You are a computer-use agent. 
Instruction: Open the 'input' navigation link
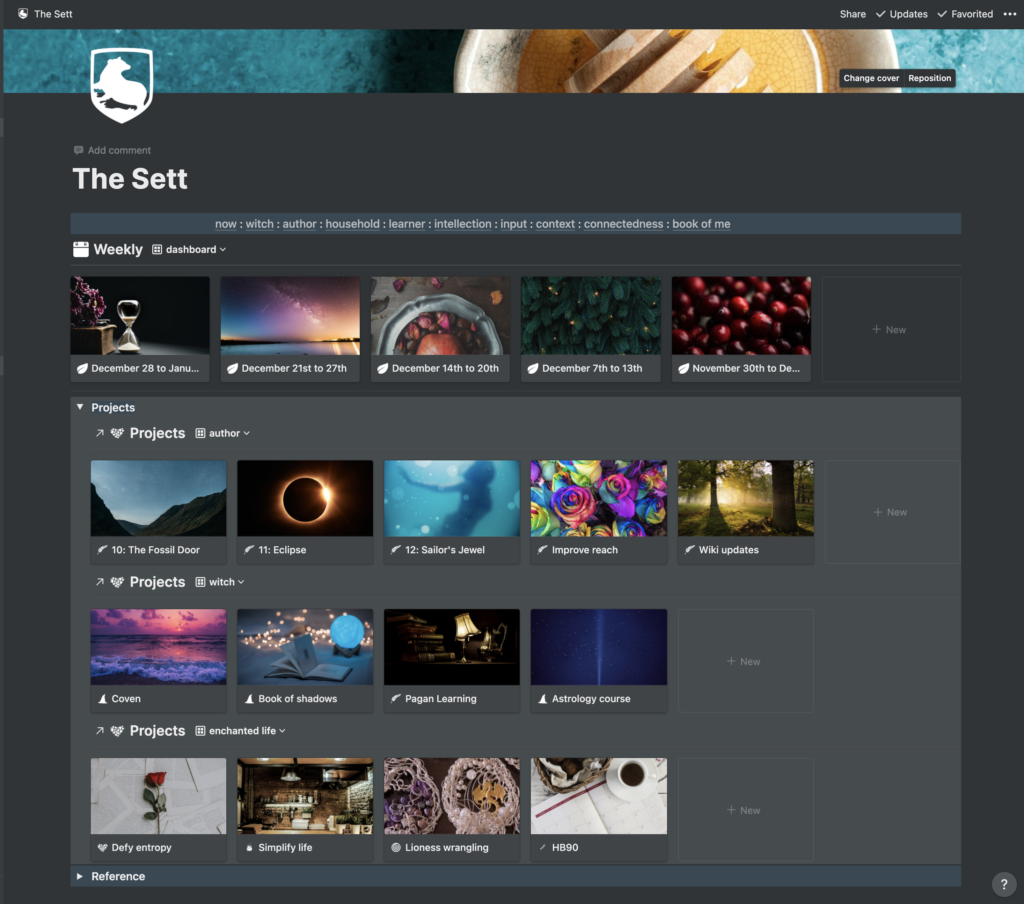coord(513,224)
